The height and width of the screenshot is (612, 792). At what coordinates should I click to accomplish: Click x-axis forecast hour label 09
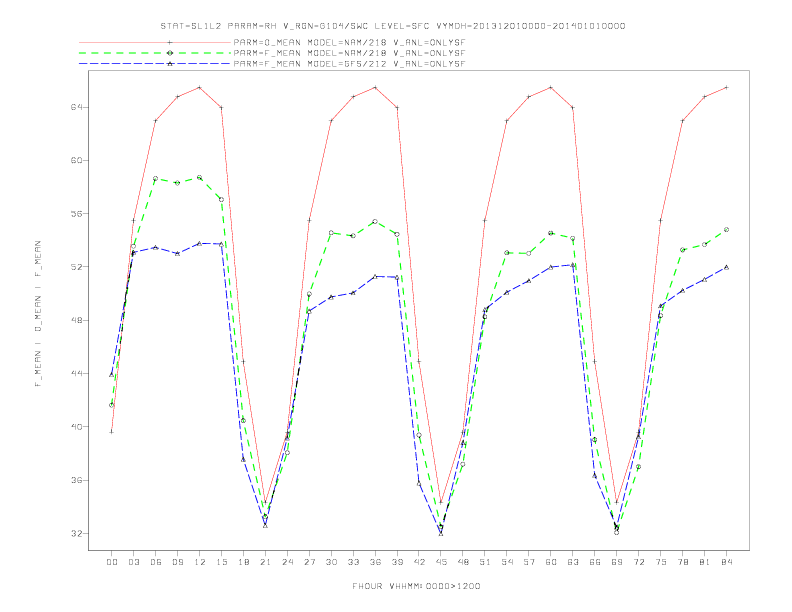(x=177, y=562)
